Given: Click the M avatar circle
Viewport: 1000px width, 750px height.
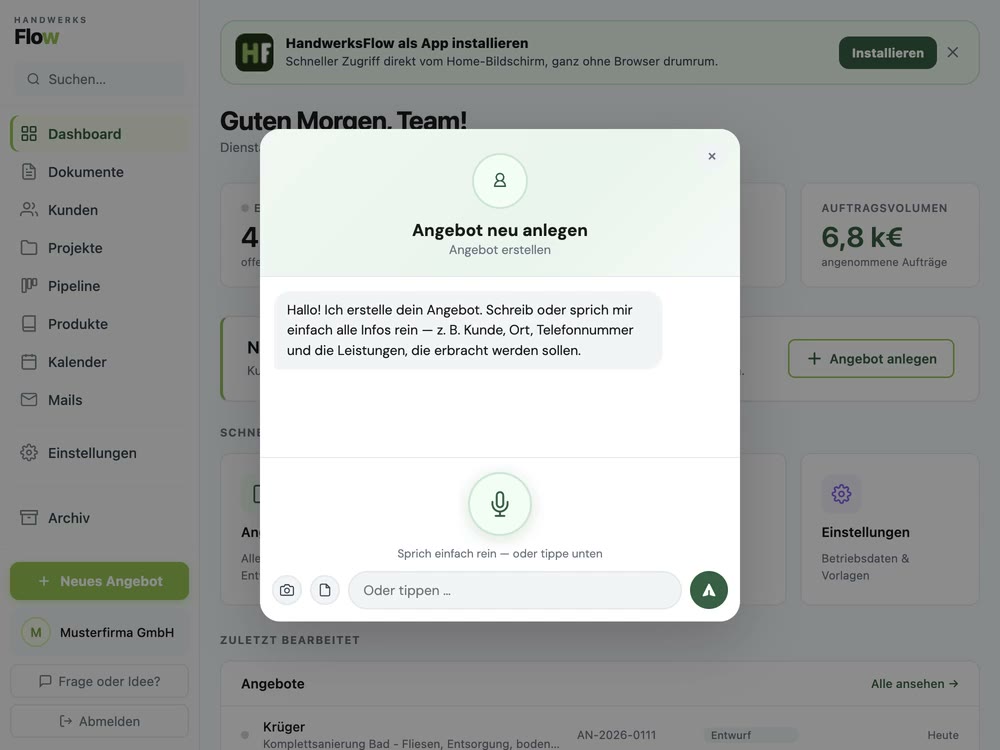Looking at the screenshot, I should tap(36, 633).
